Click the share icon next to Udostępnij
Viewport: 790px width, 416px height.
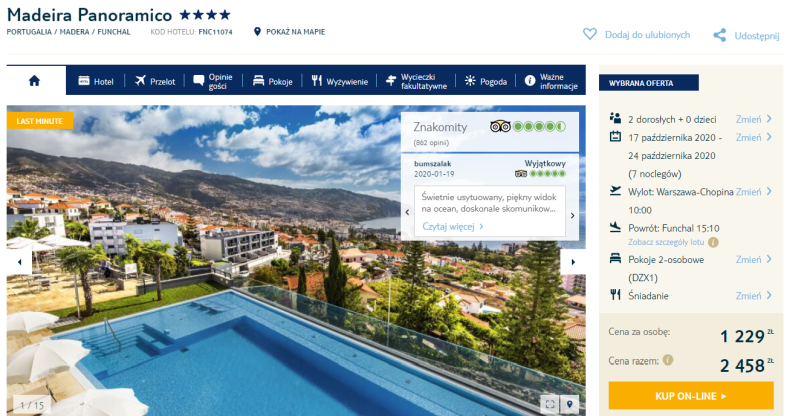pyautogui.click(x=720, y=35)
